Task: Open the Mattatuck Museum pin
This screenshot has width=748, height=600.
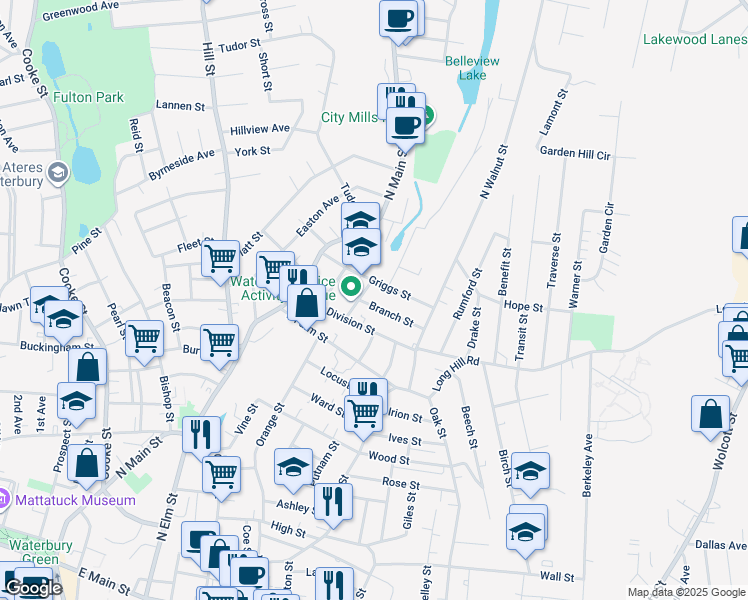Action: (2, 500)
